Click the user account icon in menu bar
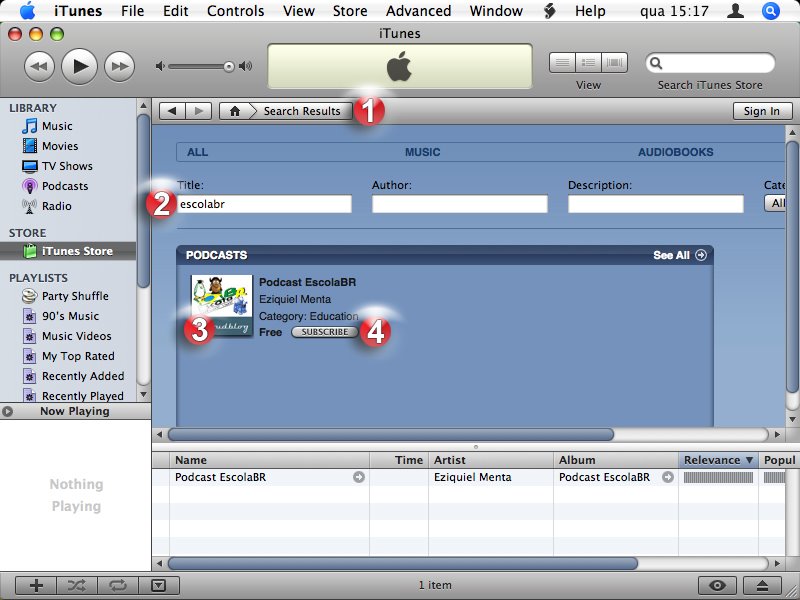The width and height of the screenshot is (800, 600). coord(735,11)
